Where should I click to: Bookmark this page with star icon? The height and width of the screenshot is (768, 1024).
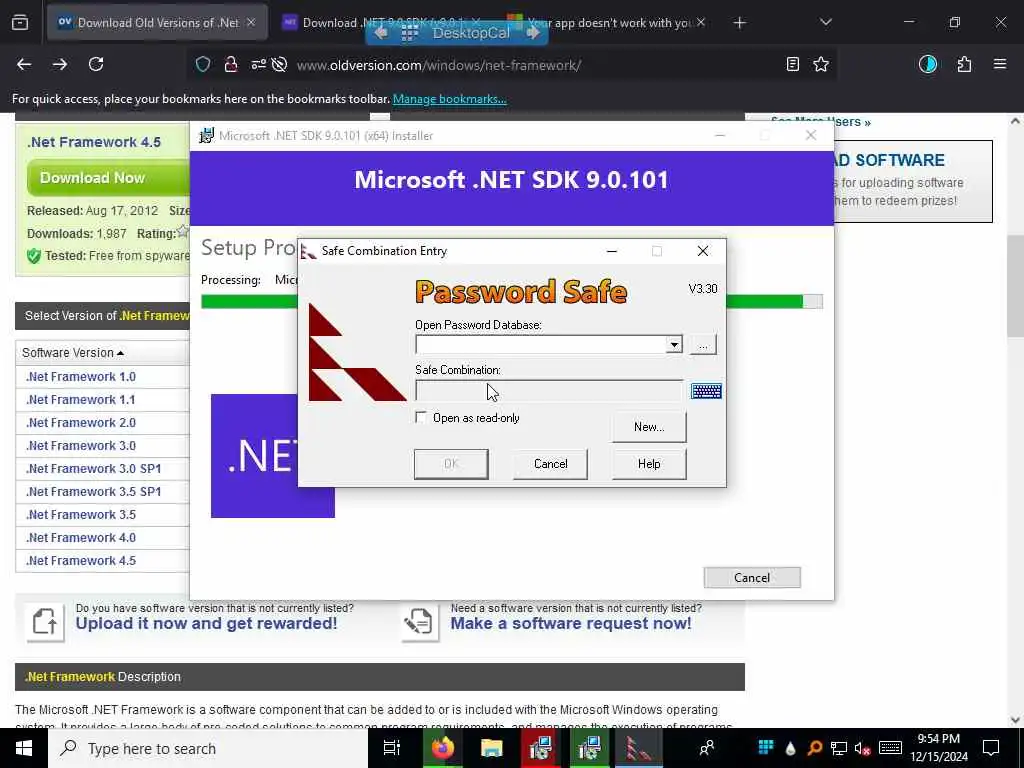click(x=821, y=64)
